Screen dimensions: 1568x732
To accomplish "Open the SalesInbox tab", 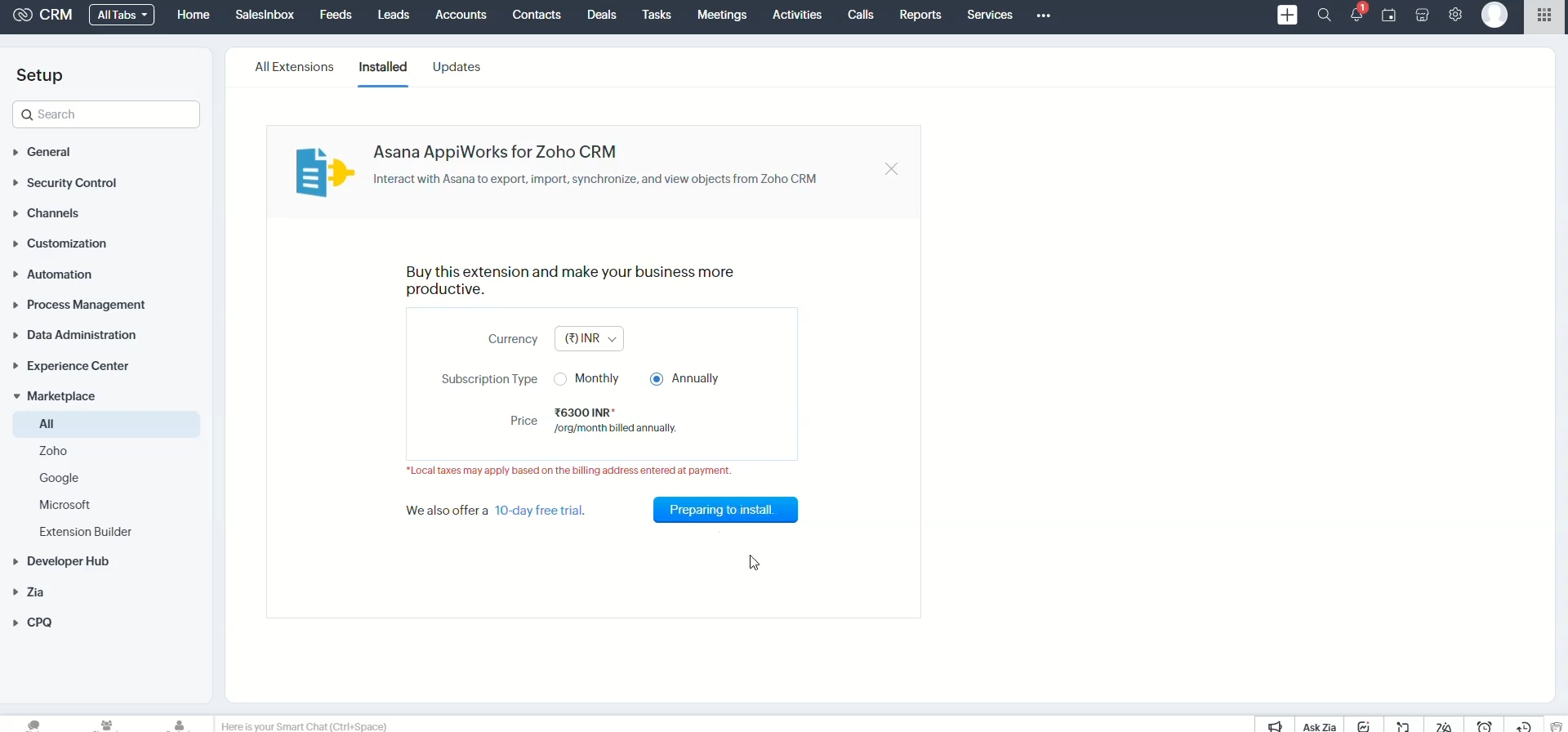I will pos(265,15).
